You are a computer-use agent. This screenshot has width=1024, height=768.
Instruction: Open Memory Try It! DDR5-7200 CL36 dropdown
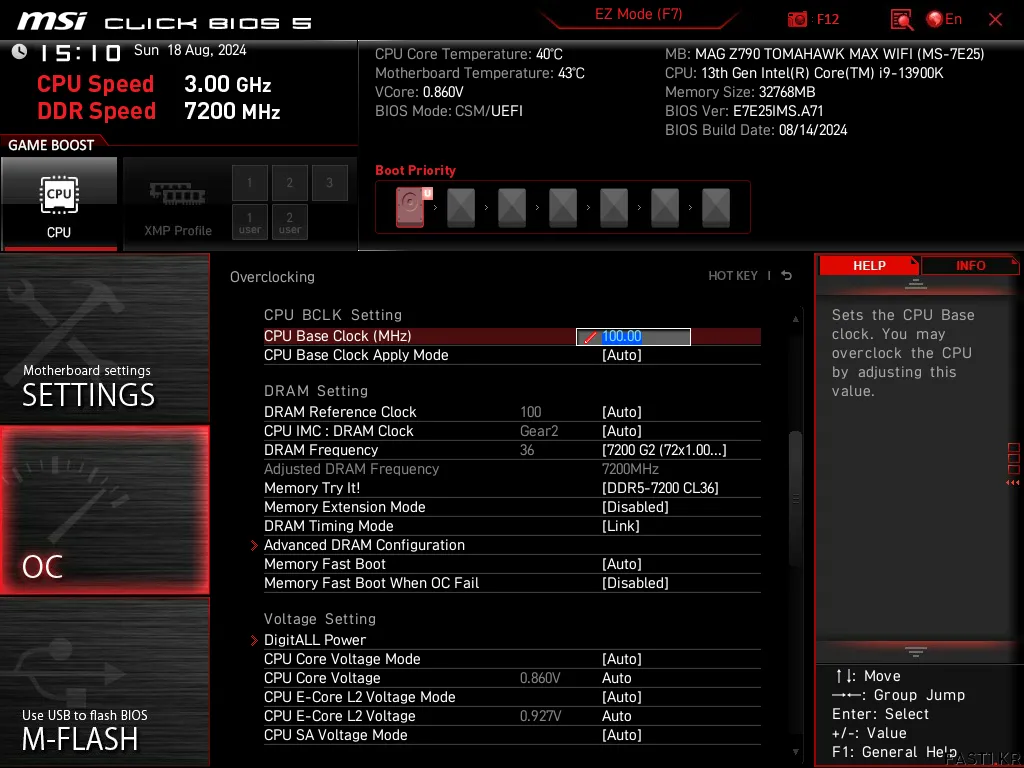660,488
